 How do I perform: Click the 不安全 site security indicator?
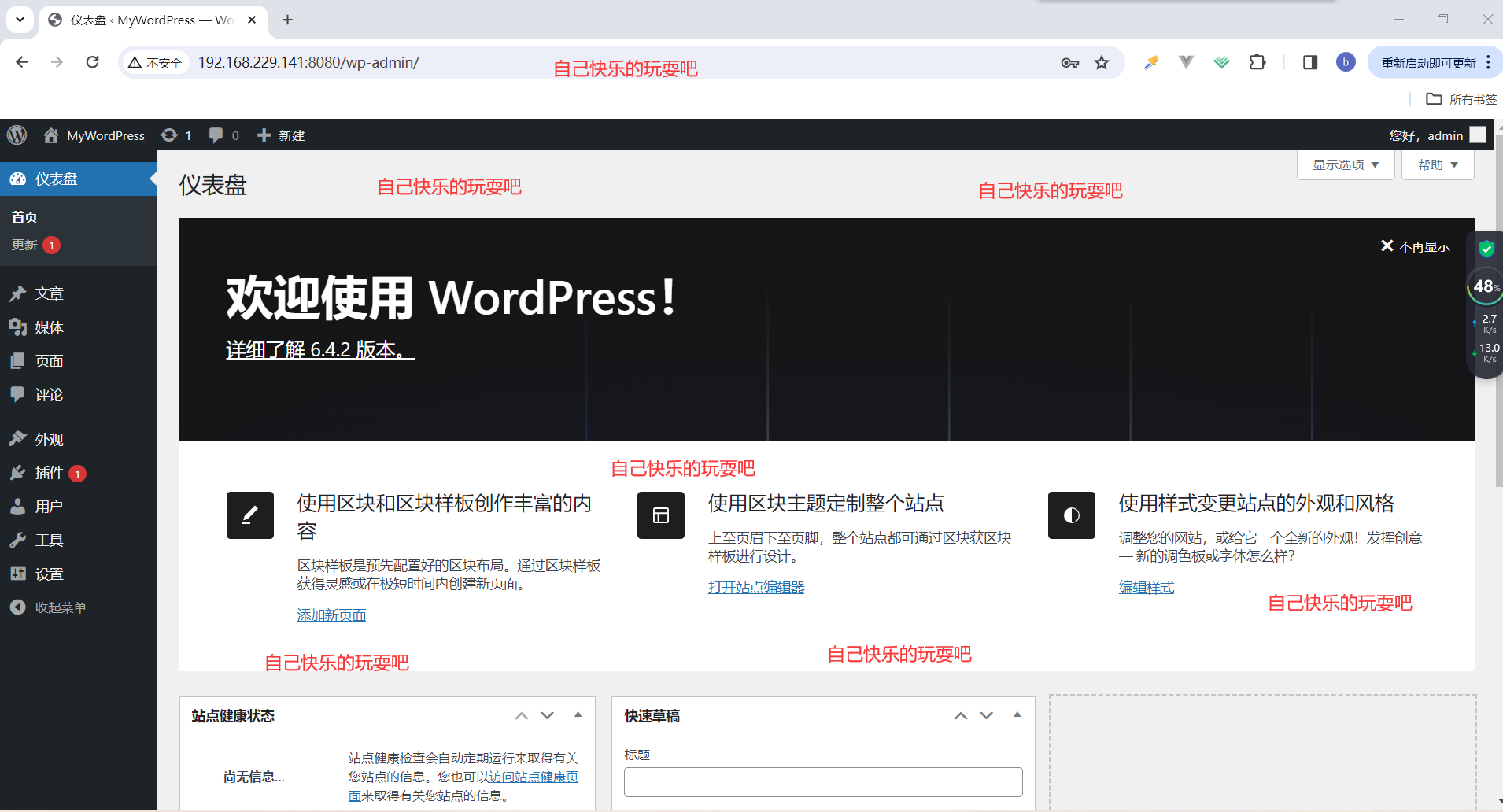pos(155,63)
